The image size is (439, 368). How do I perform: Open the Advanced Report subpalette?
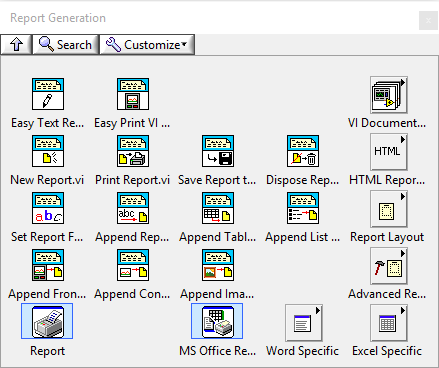(389, 266)
